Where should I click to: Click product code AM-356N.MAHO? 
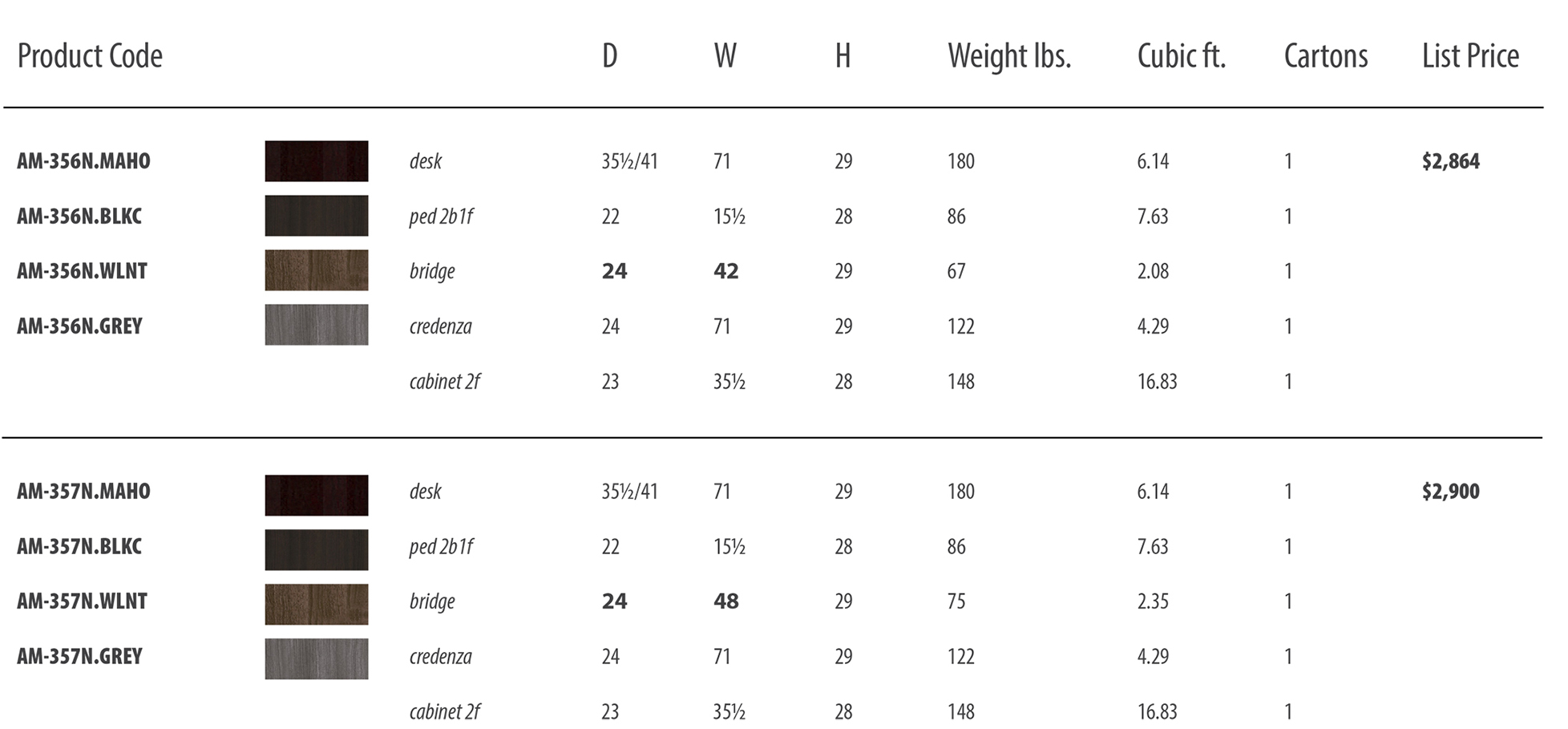[83, 161]
